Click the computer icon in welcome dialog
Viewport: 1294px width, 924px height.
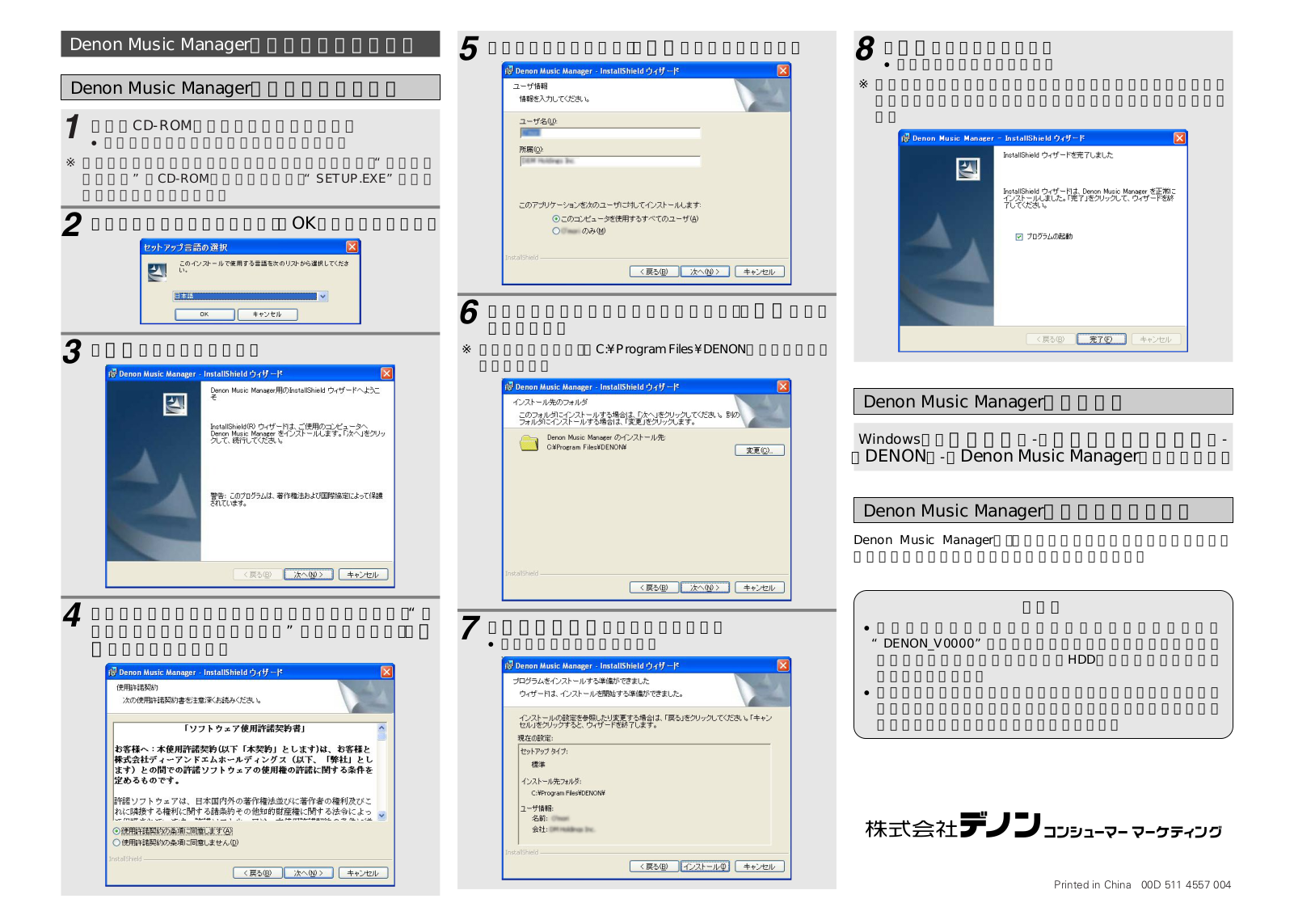click(x=175, y=404)
